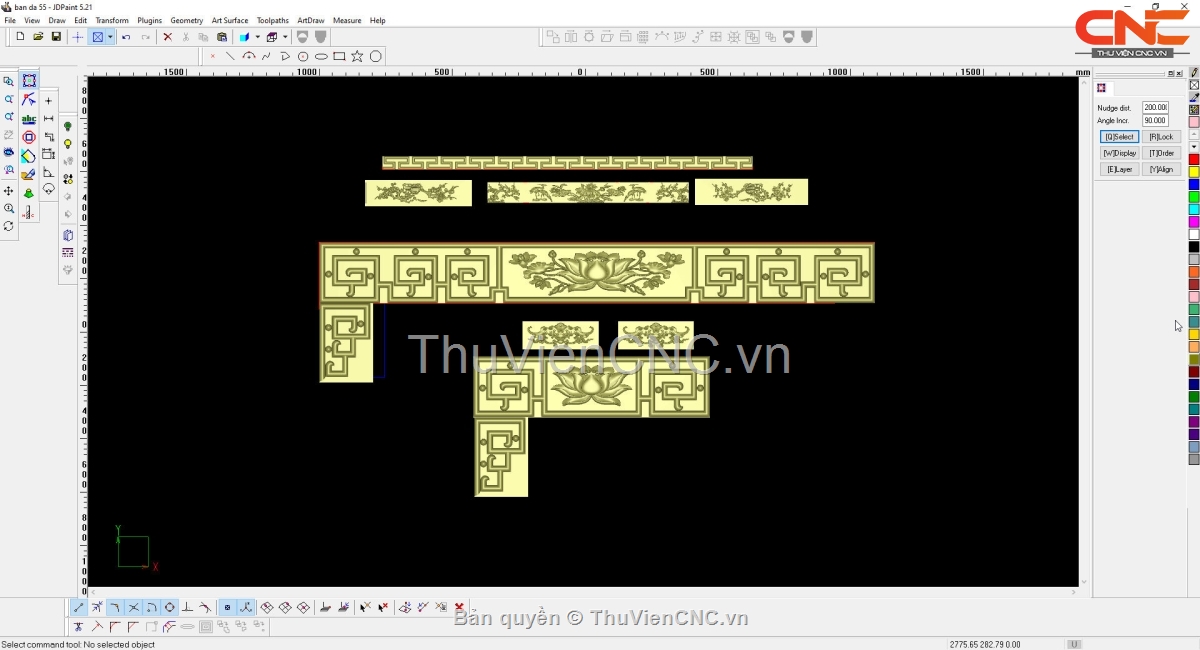The width and height of the screenshot is (1200, 650).
Task: Open the Art Surface menu
Action: click(230, 20)
